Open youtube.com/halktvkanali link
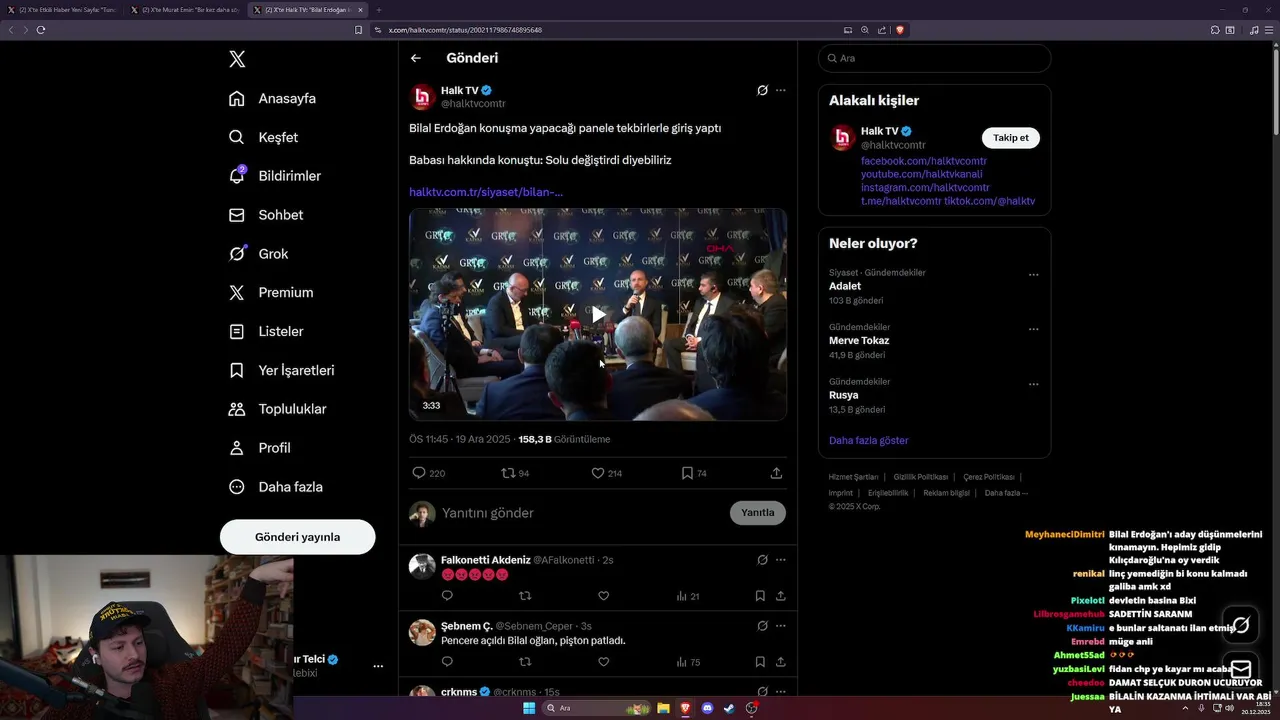Viewport: 1280px width, 720px height. pos(921,174)
